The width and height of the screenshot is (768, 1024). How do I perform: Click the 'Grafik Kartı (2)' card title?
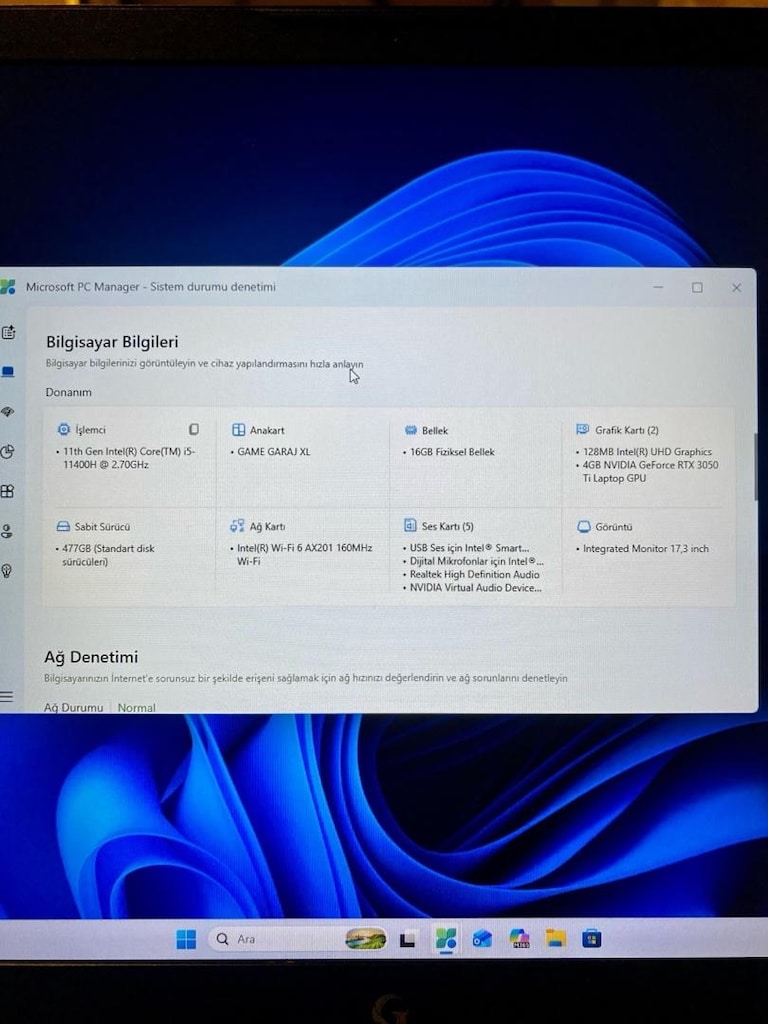point(626,430)
